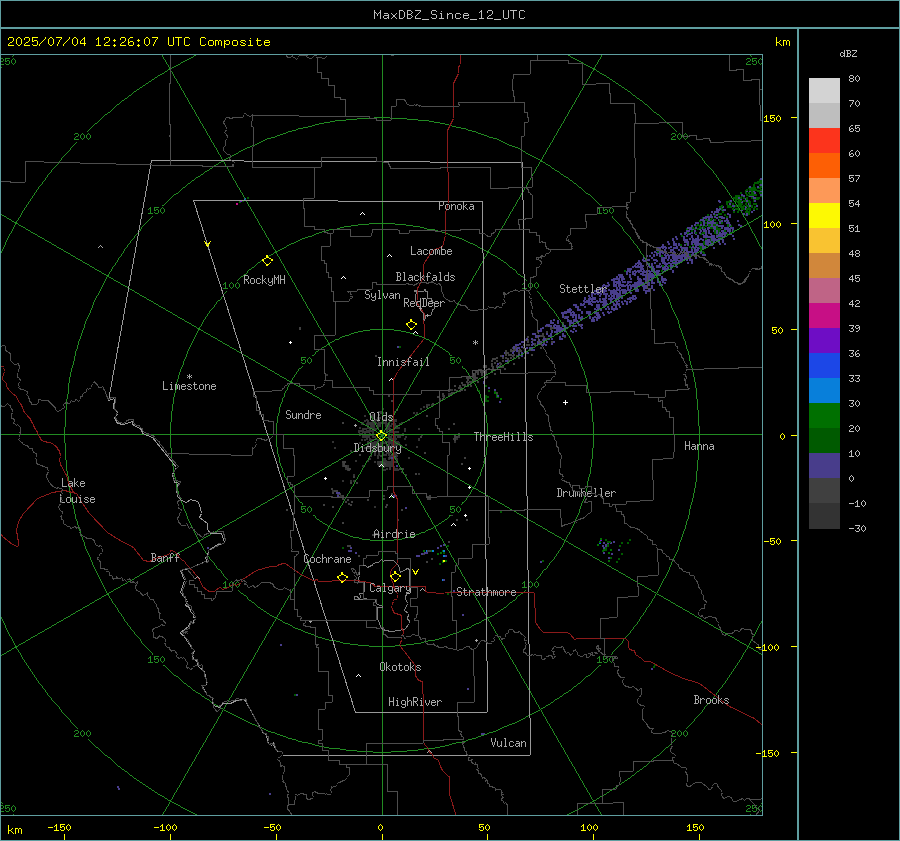Click the asterisk marker above Limestone
This screenshot has width=900, height=841.
pos(189,377)
